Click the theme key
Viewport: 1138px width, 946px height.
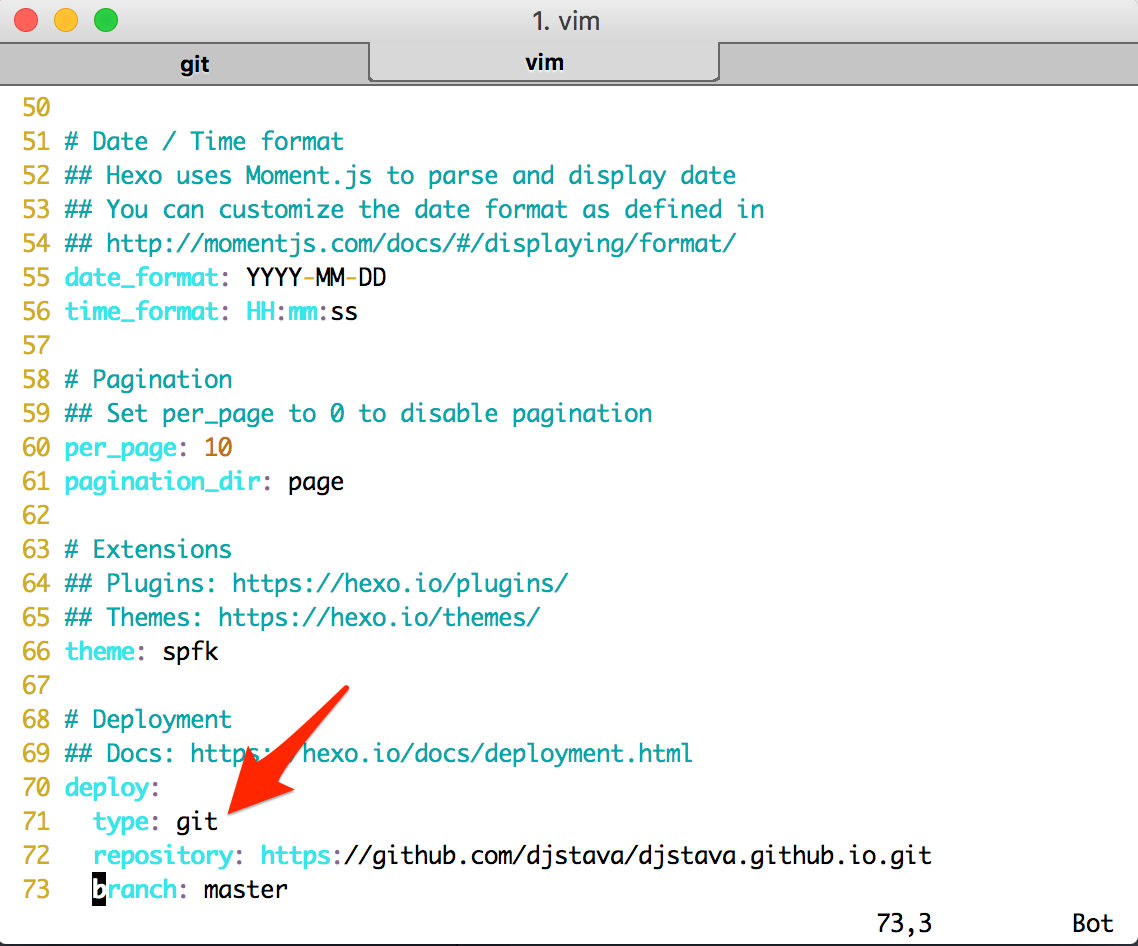(99, 651)
